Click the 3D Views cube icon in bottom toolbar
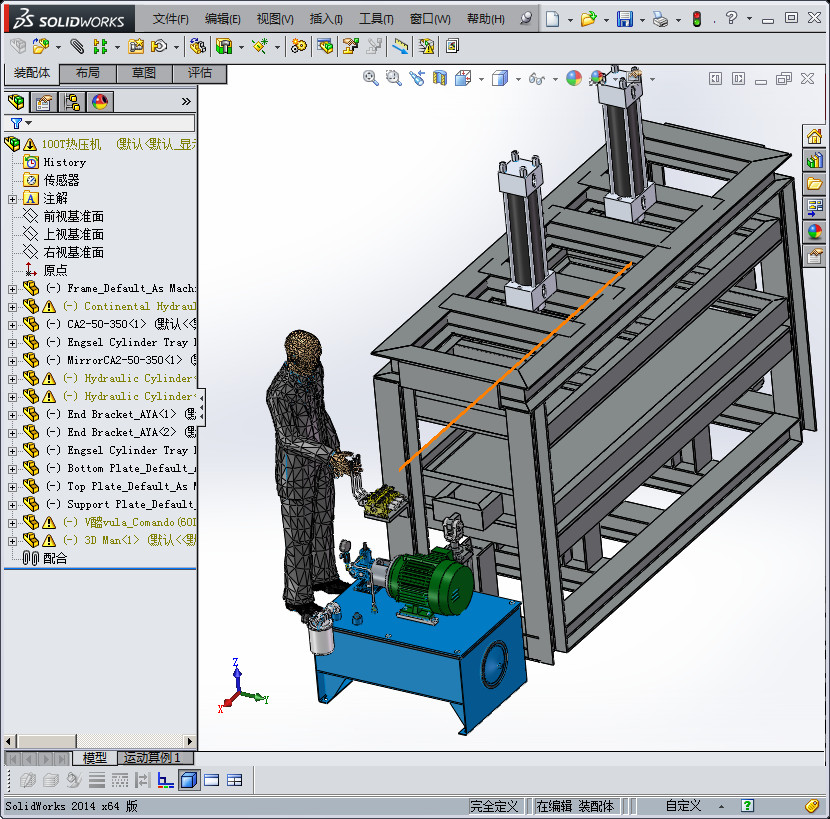This screenshot has width=830, height=819. point(189,780)
